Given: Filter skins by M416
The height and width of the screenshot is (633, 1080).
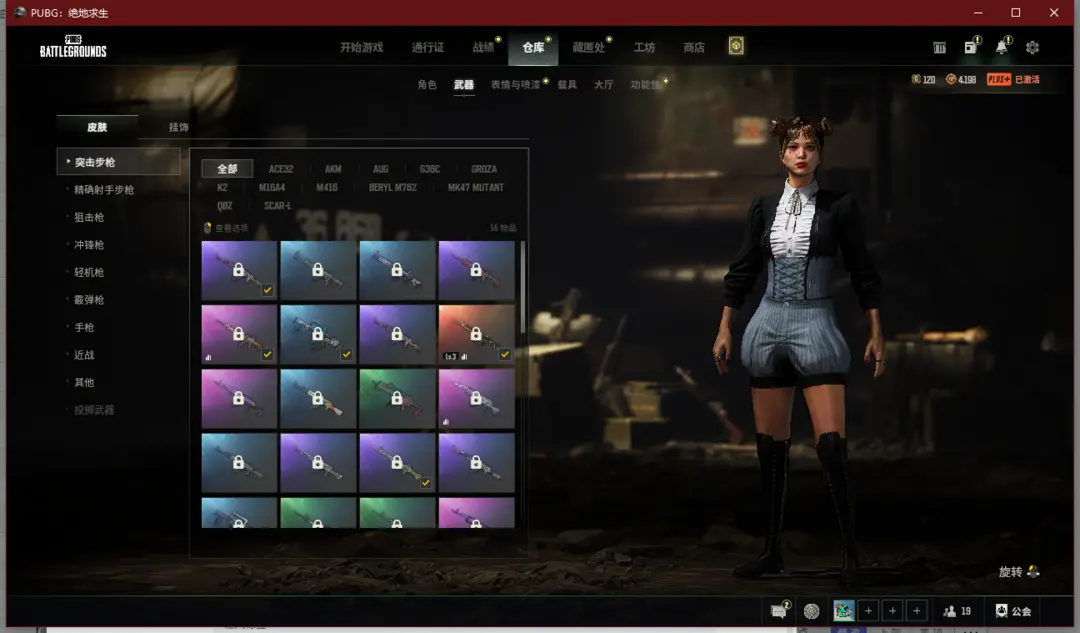Looking at the screenshot, I should point(327,187).
